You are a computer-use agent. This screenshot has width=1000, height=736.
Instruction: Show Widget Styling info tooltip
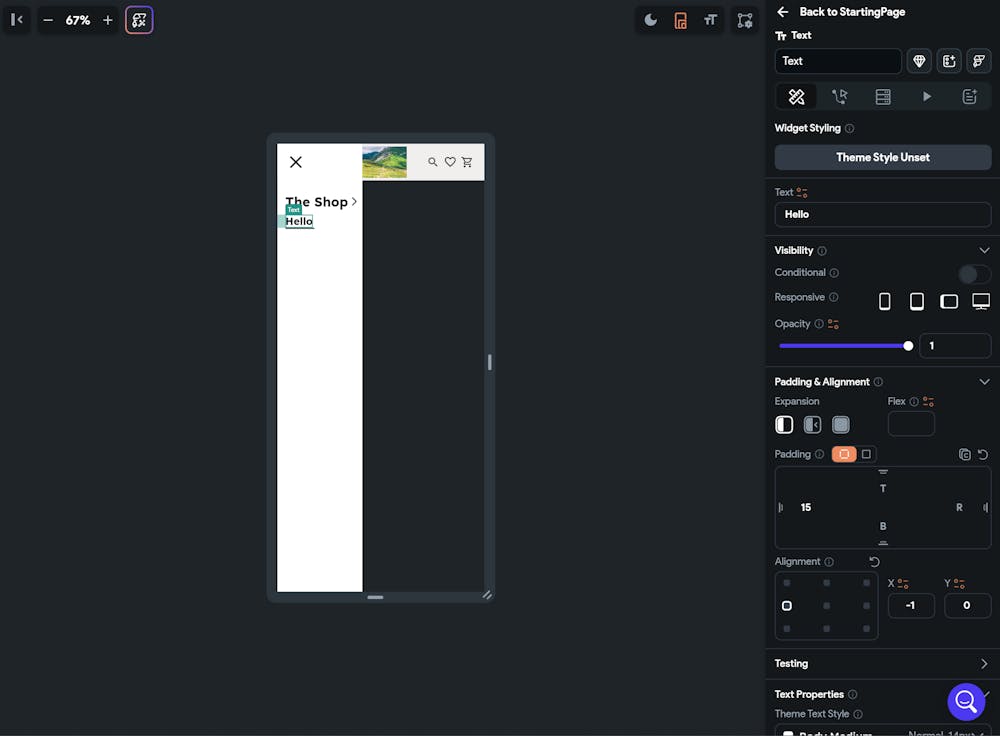pos(849,128)
